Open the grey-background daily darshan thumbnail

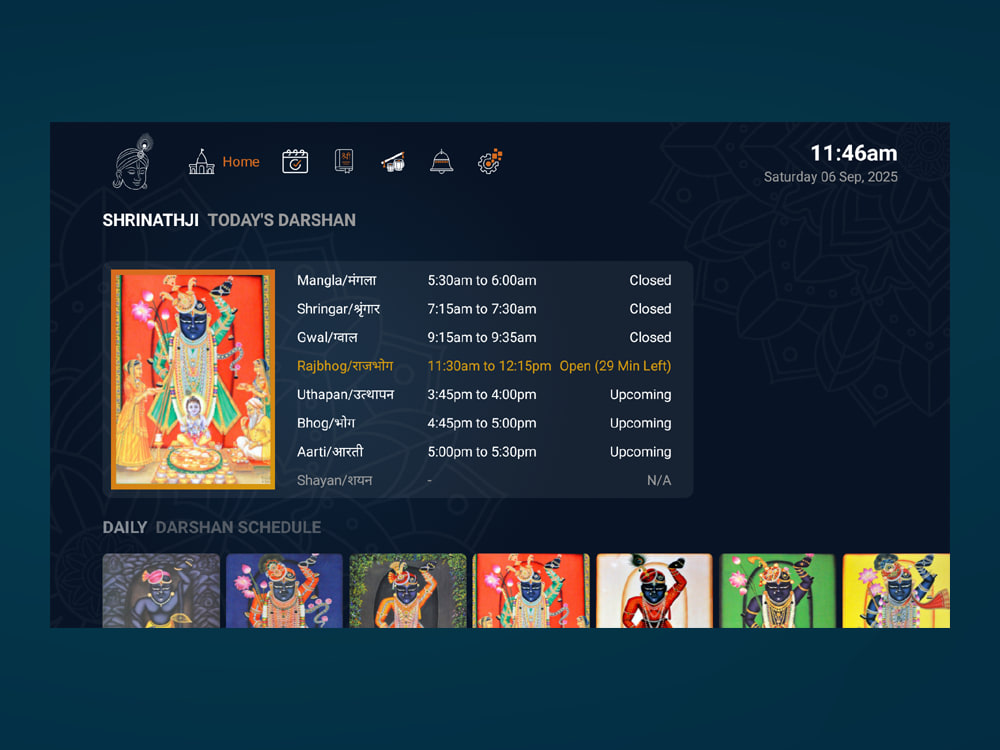click(x=161, y=591)
